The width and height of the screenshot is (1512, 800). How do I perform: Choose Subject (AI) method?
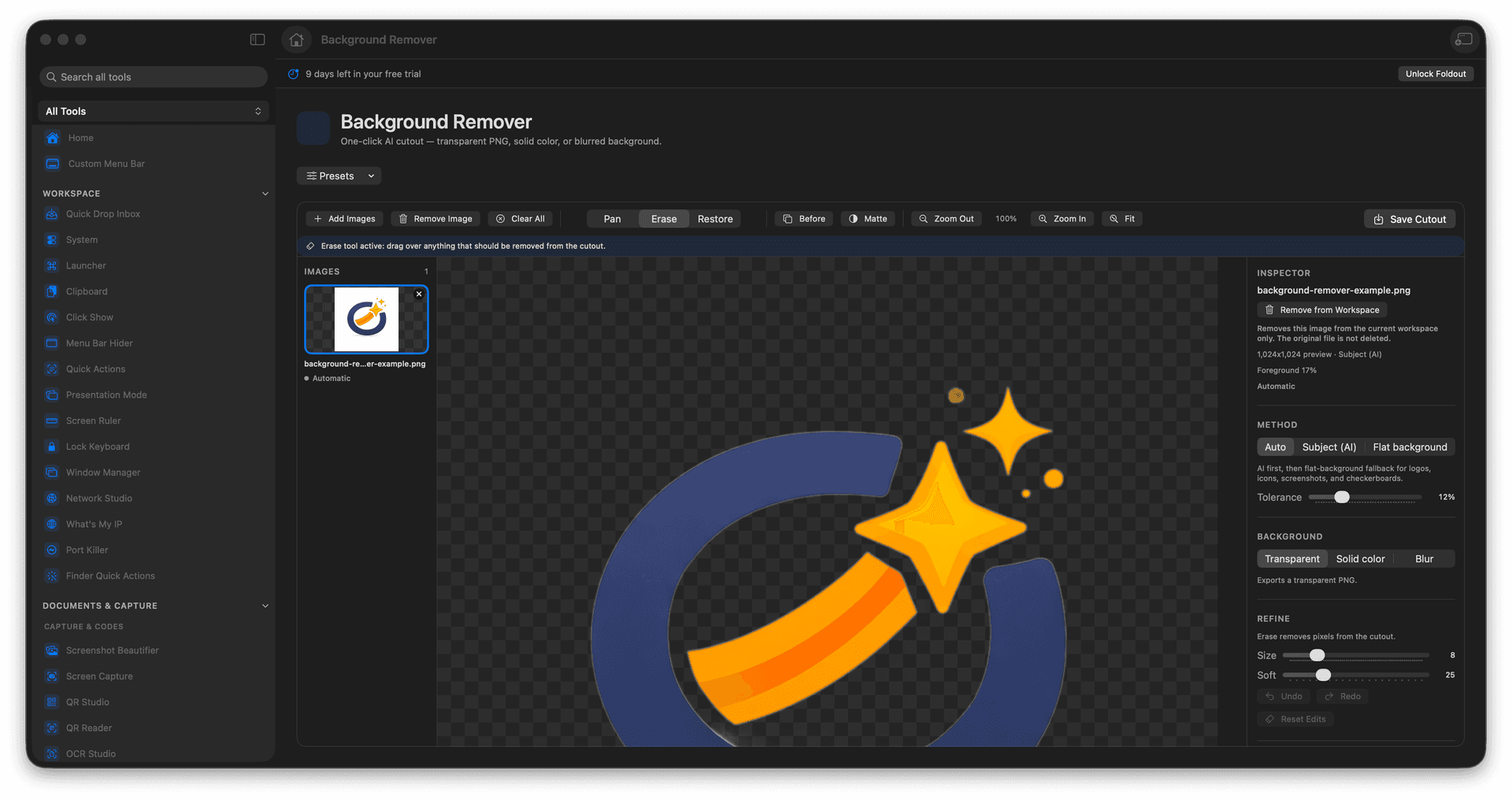(x=1329, y=447)
